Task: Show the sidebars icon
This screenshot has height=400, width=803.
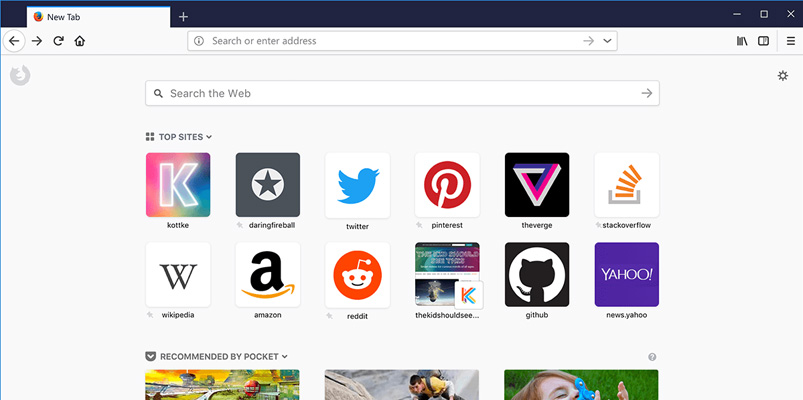Action: (764, 41)
